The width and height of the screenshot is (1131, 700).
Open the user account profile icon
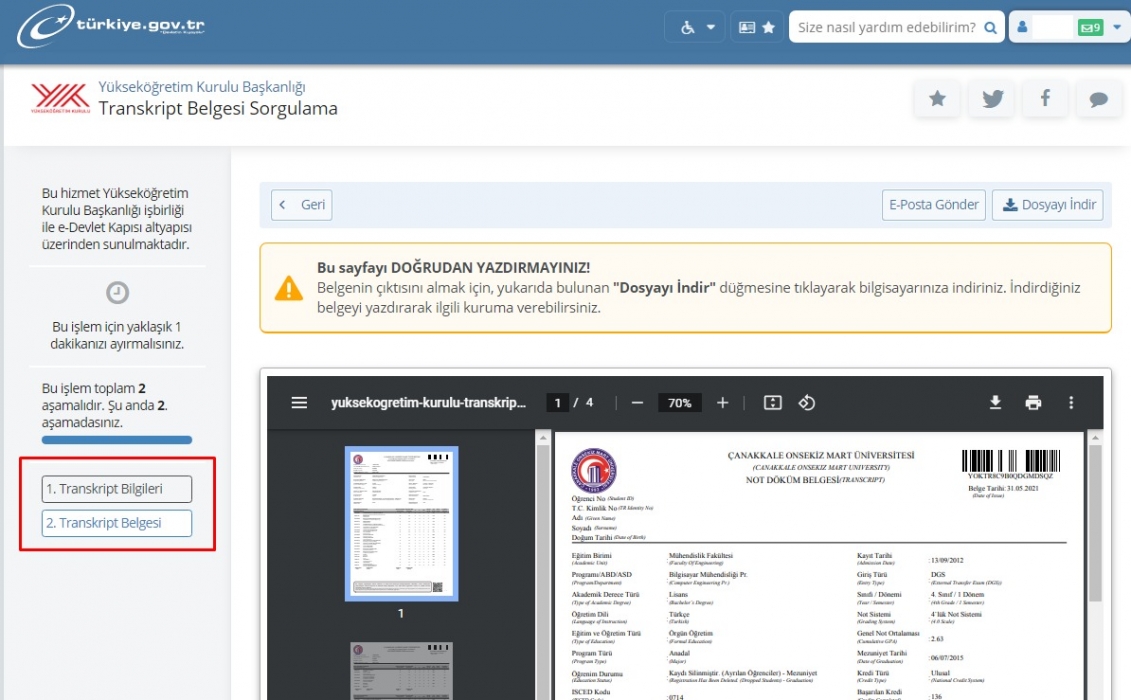[1022, 27]
